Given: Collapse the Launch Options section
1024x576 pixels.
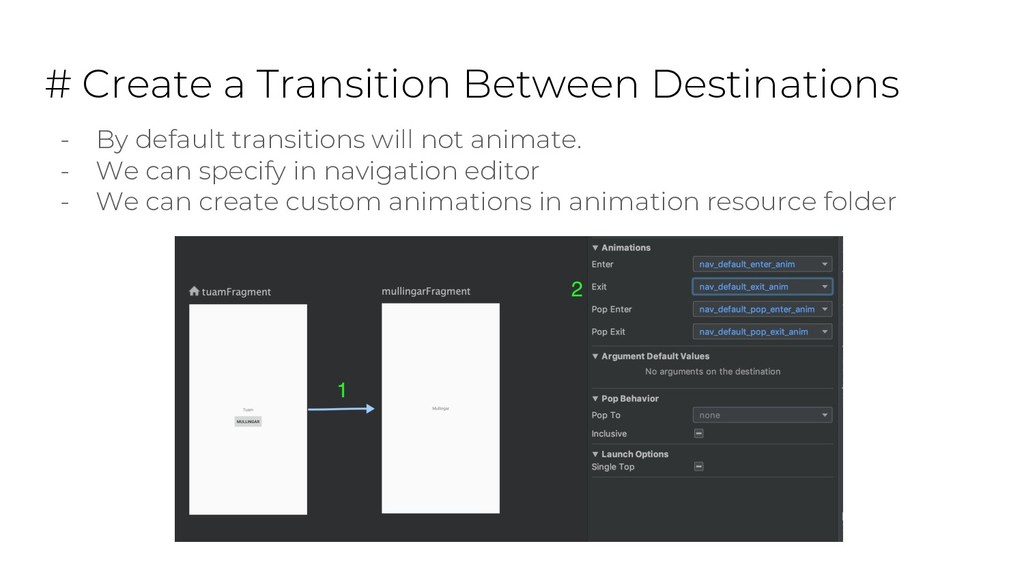Looking at the screenshot, I should point(595,454).
